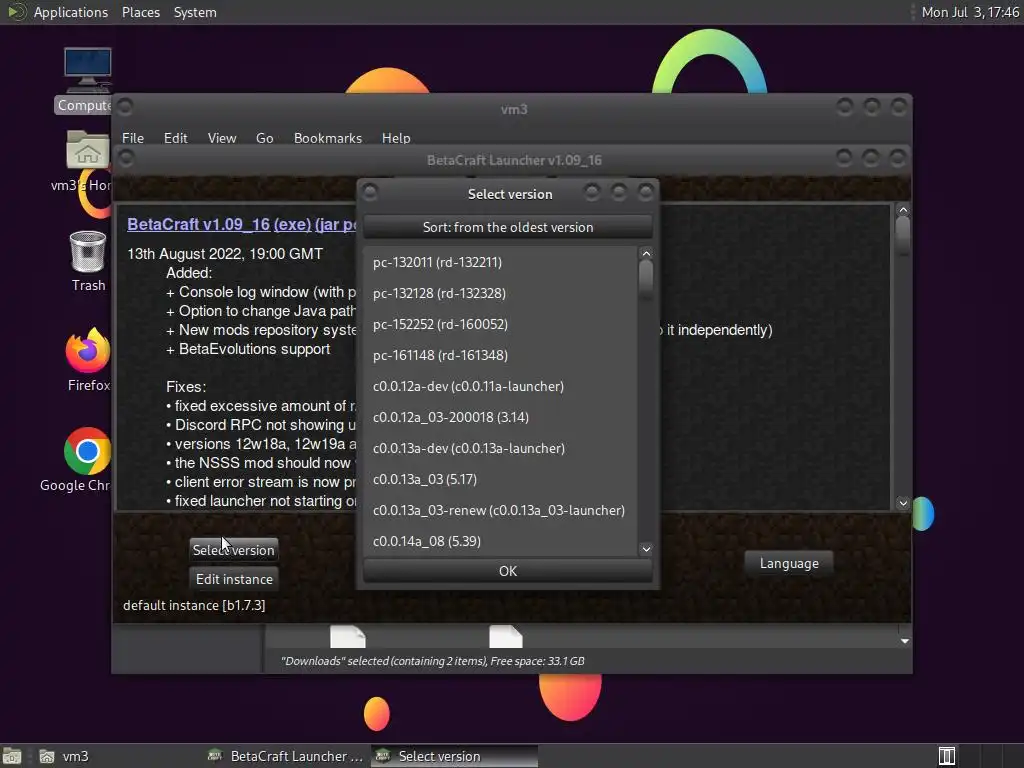Click the Select version dialog left window button
The width and height of the screenshot is (1024, 768).
click(x=370, y=192)
